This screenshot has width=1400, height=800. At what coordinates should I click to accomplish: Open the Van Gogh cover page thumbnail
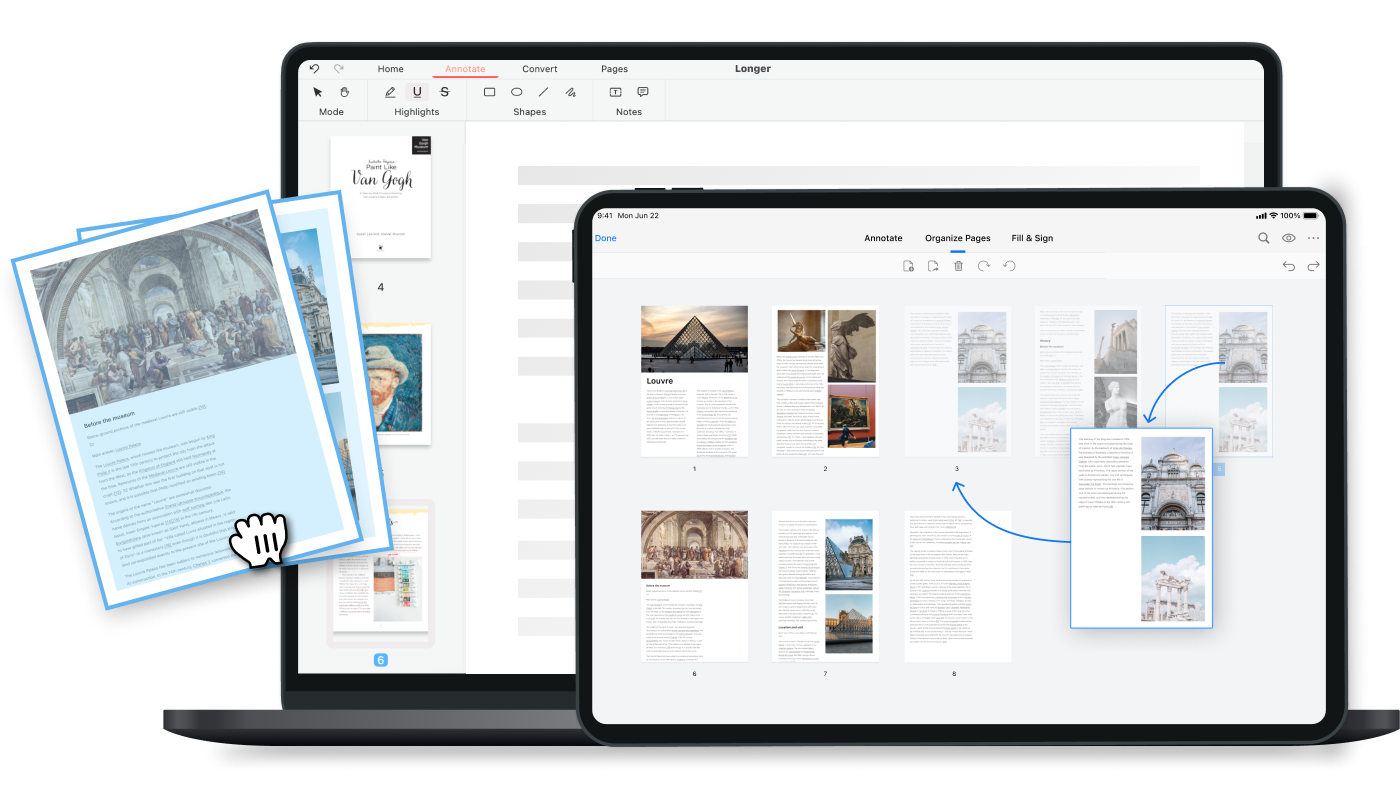point(381,197)
